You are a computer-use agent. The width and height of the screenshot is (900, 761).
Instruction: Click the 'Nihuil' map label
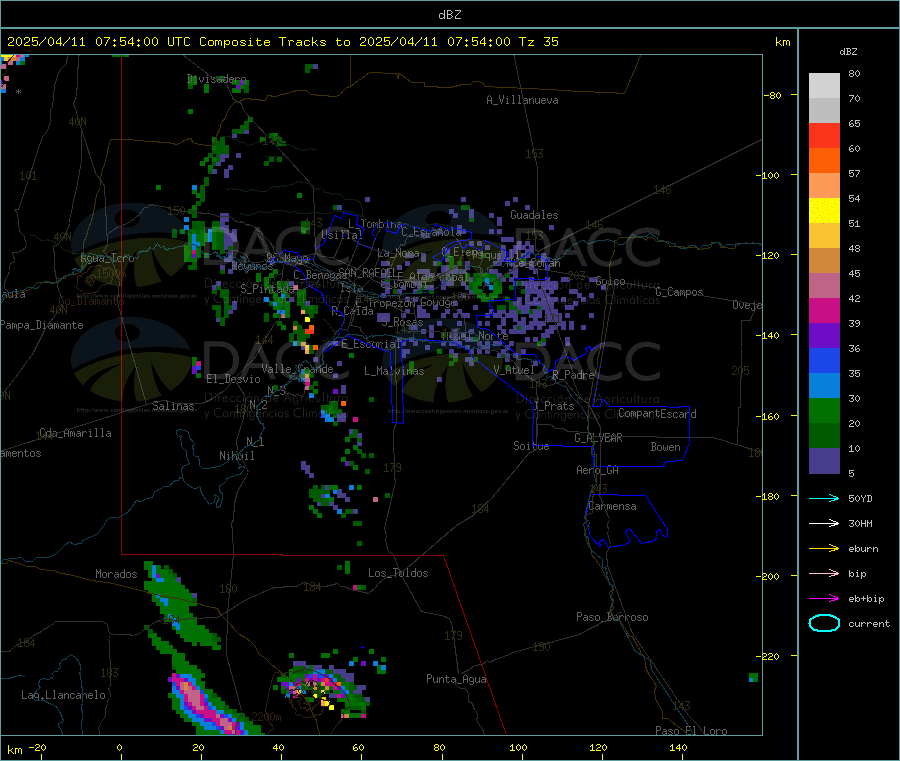point(236,456)
